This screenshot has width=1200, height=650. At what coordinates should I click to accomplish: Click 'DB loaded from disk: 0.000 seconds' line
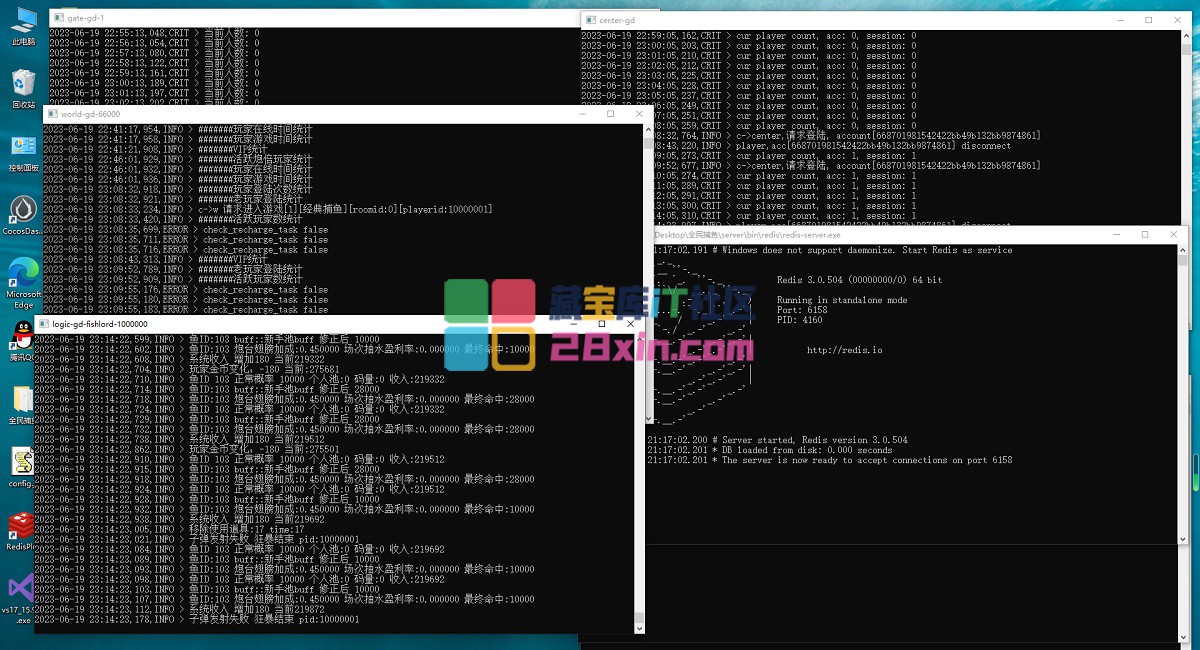pos(769,450)
